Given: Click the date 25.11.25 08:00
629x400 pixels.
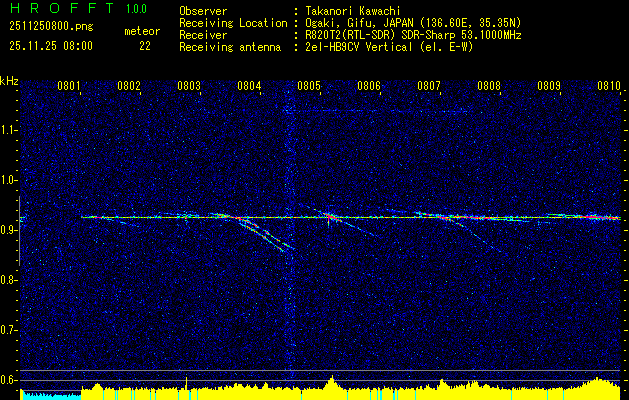Looking at the screenshot, I should 51,46.
